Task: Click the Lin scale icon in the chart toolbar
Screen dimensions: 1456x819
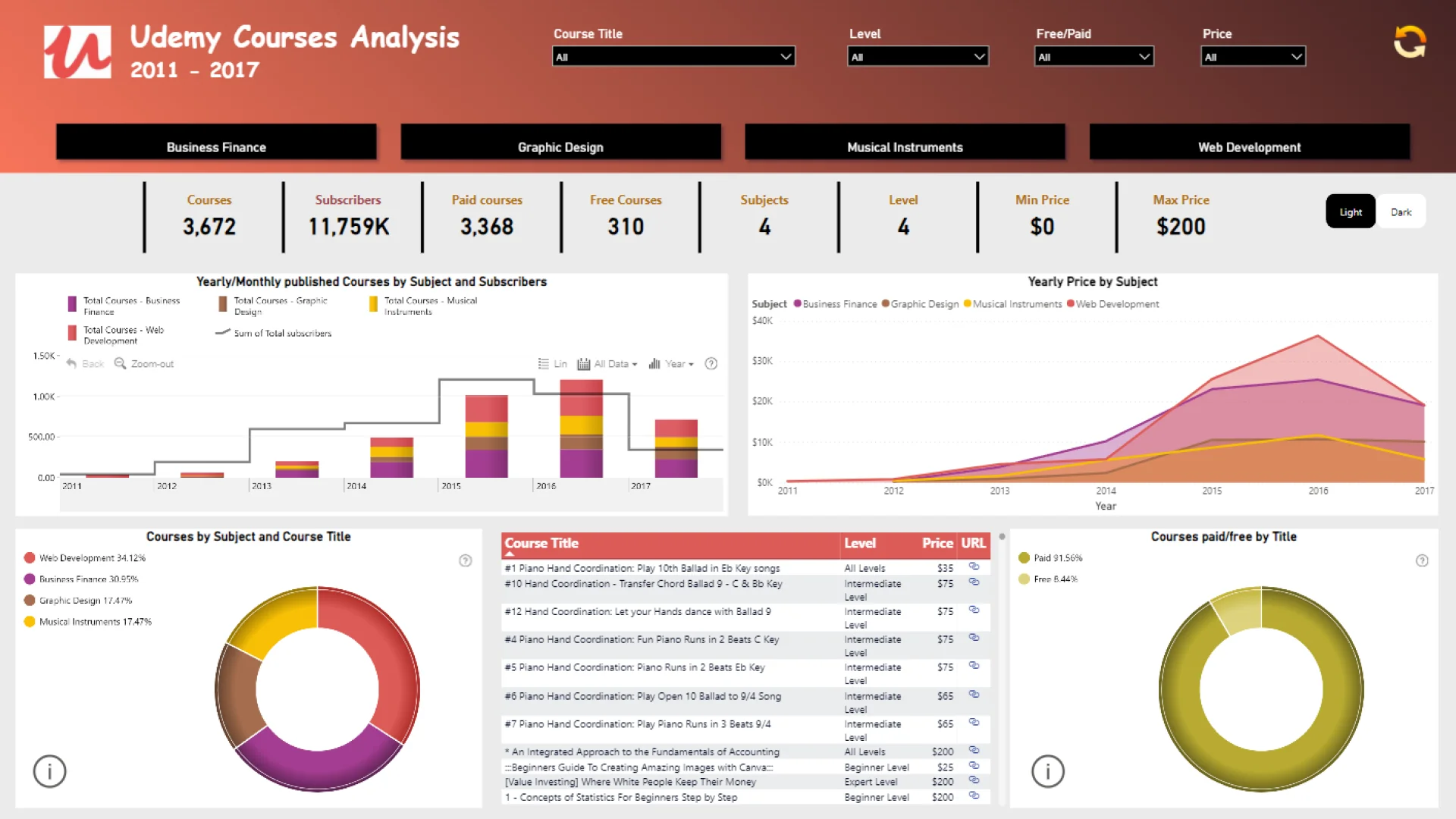Action: point(543,363)
